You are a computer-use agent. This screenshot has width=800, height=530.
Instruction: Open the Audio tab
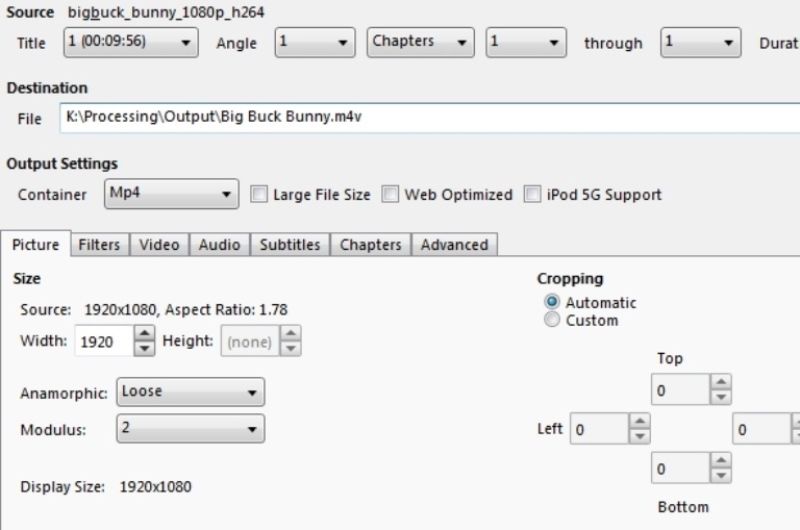tap(219, 245)
